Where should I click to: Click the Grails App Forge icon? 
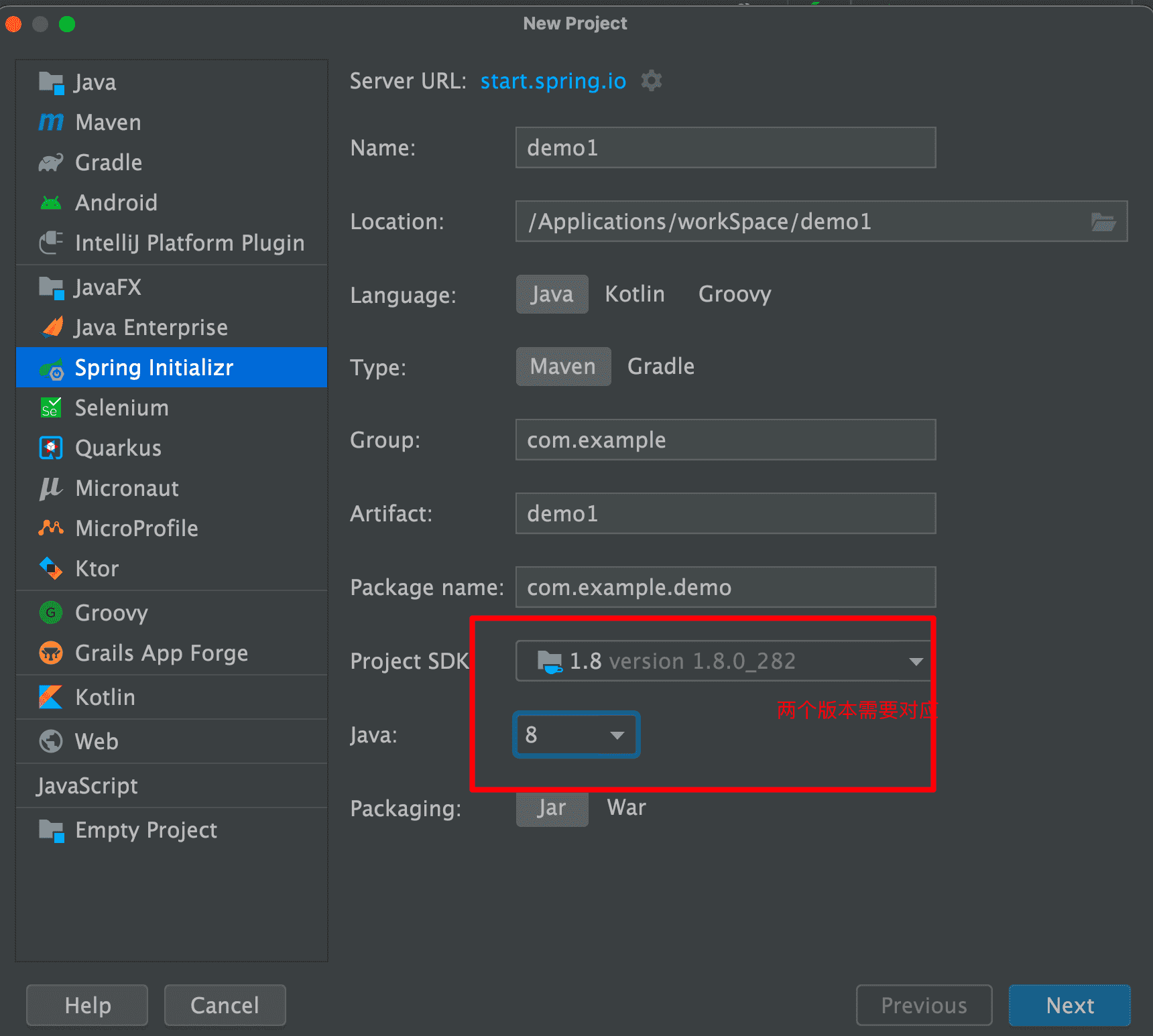click(x=51, y=653)
